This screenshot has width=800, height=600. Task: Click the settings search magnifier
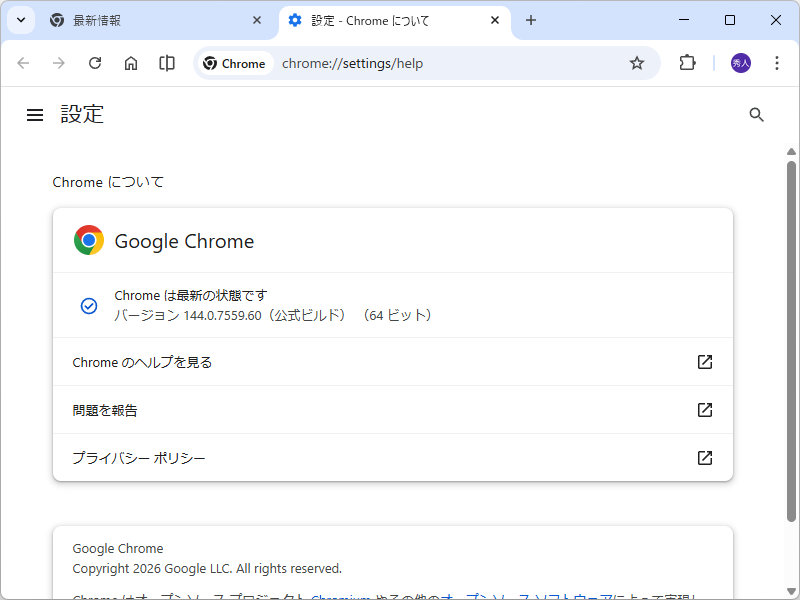pos(756,114)
